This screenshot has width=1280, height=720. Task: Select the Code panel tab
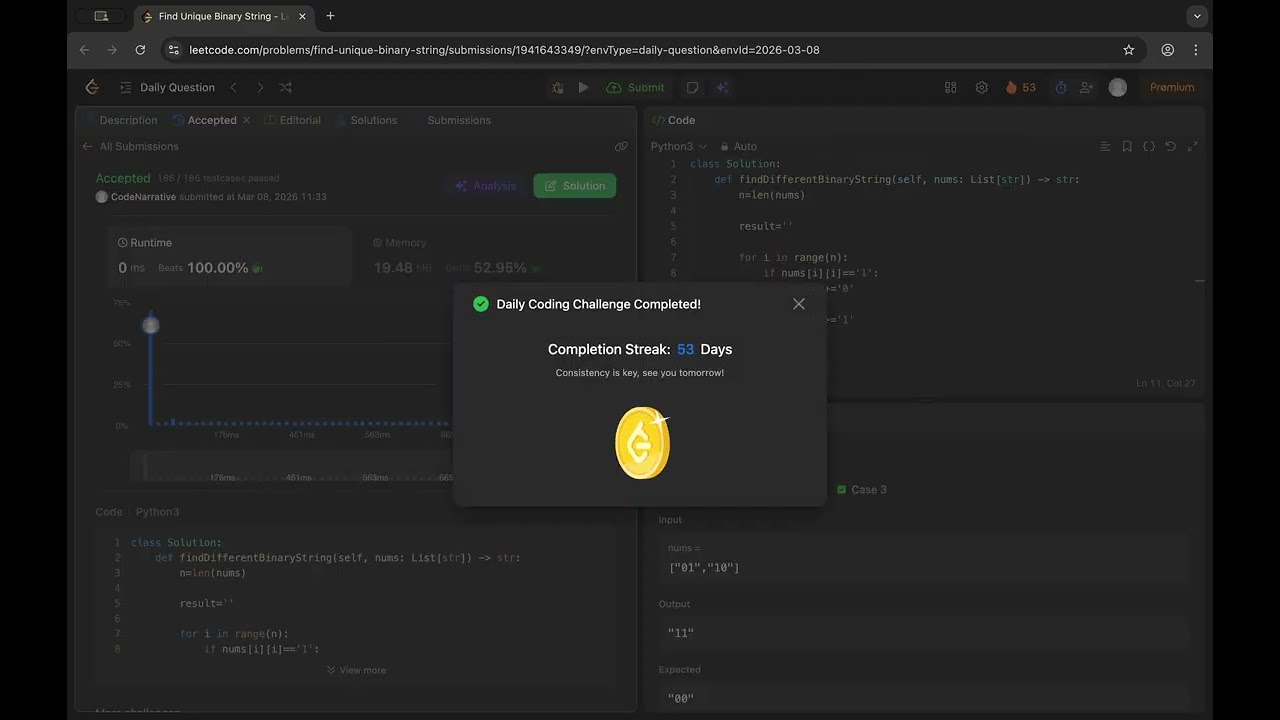[673, 120]
